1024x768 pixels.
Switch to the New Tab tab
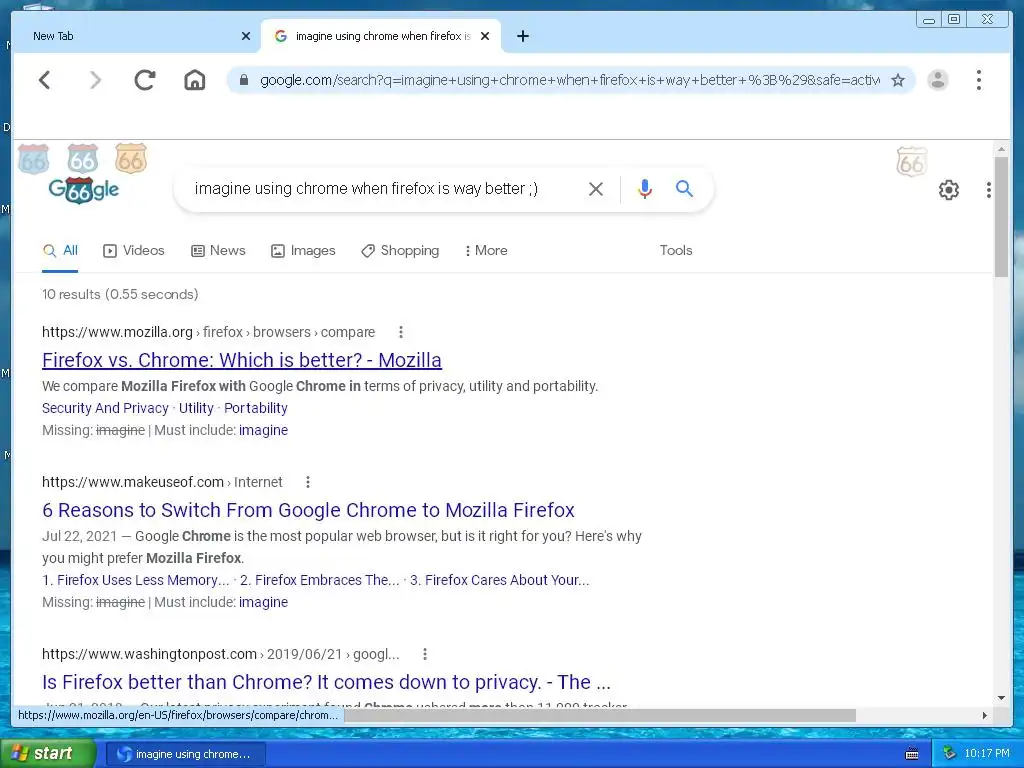(136, 36)
